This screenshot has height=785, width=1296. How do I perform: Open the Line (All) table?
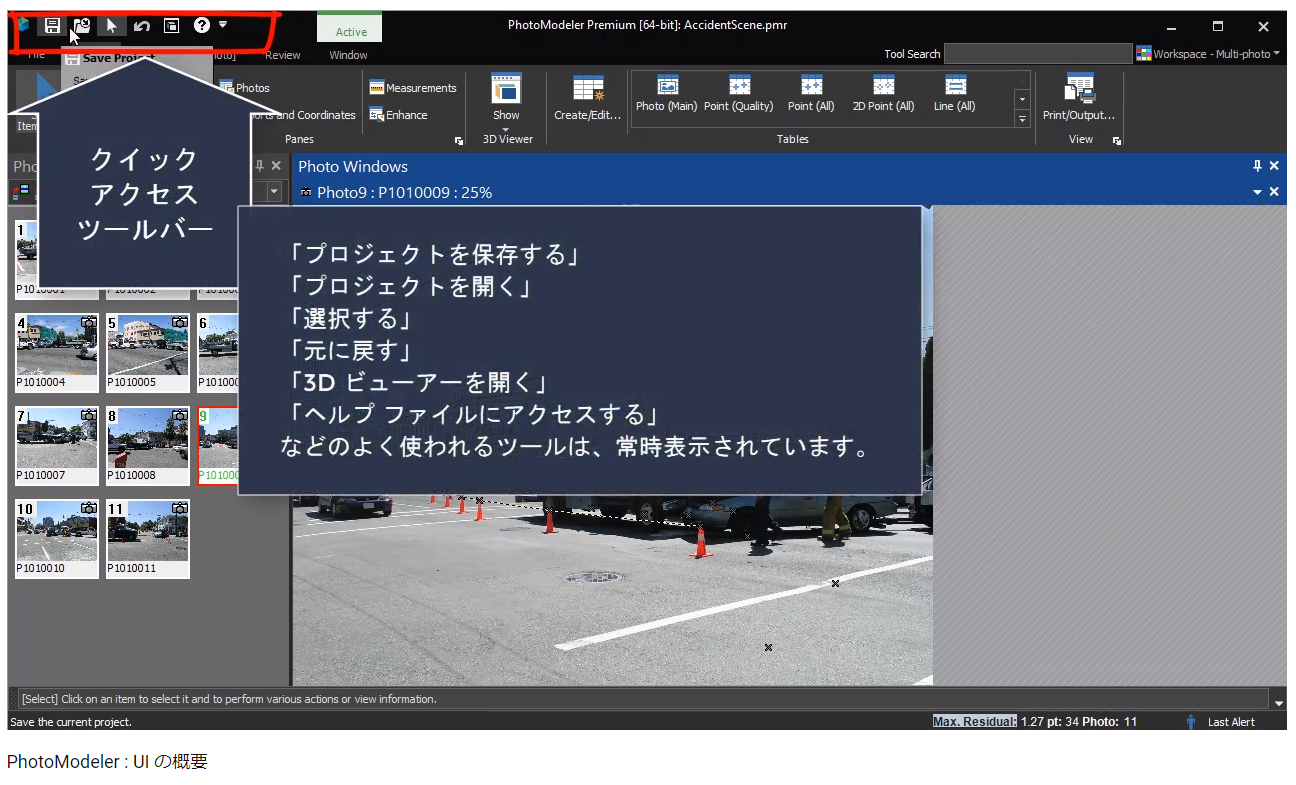click(x=955, y=95)
